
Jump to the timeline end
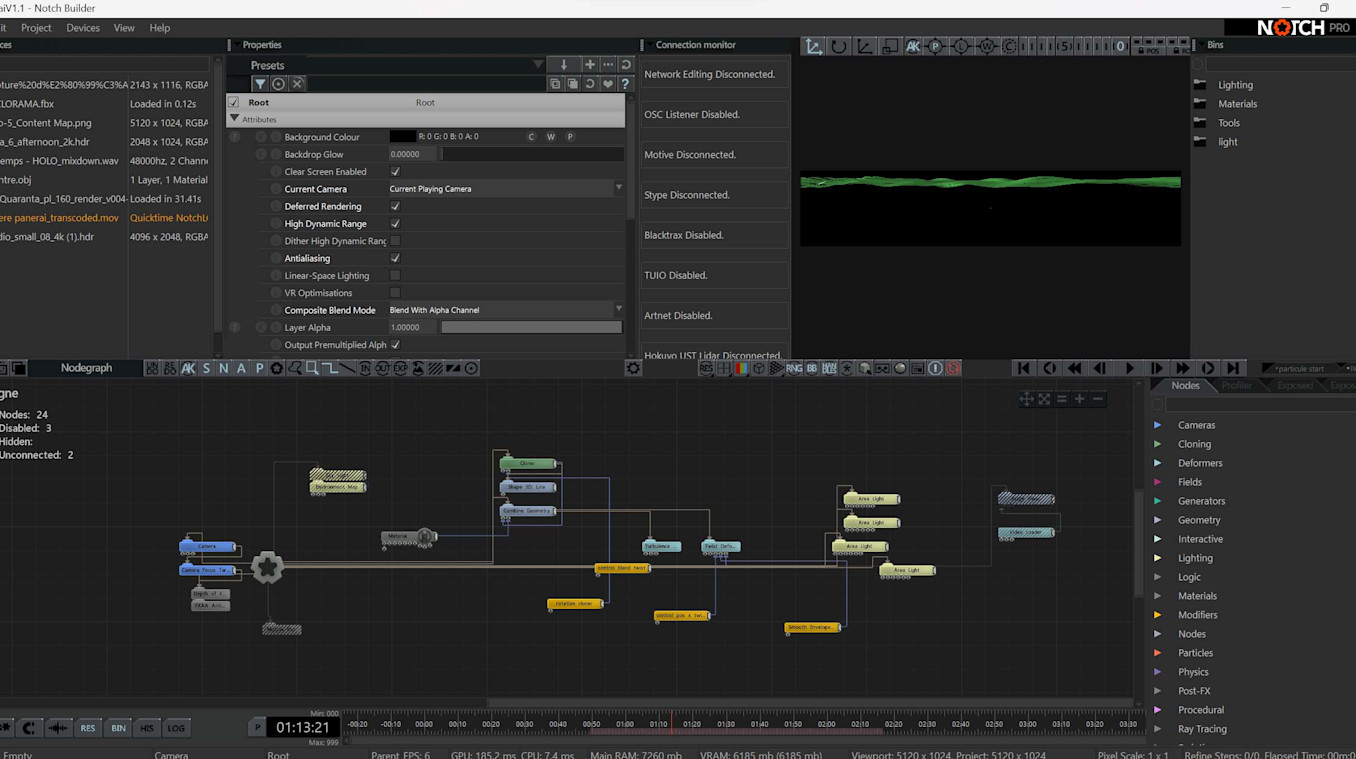(1234, 368)
